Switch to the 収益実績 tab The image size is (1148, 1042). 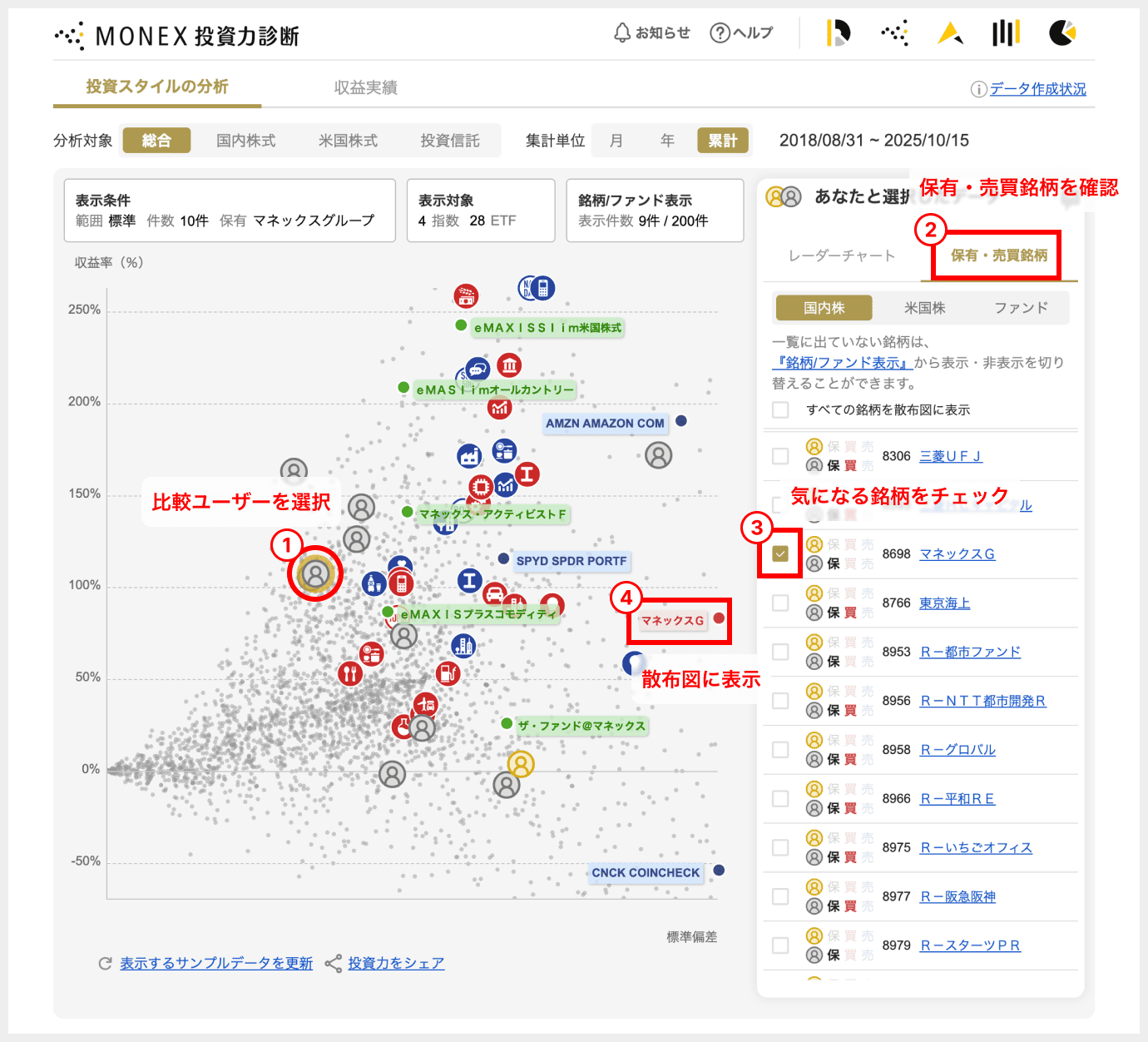click(x=365, y=87)
